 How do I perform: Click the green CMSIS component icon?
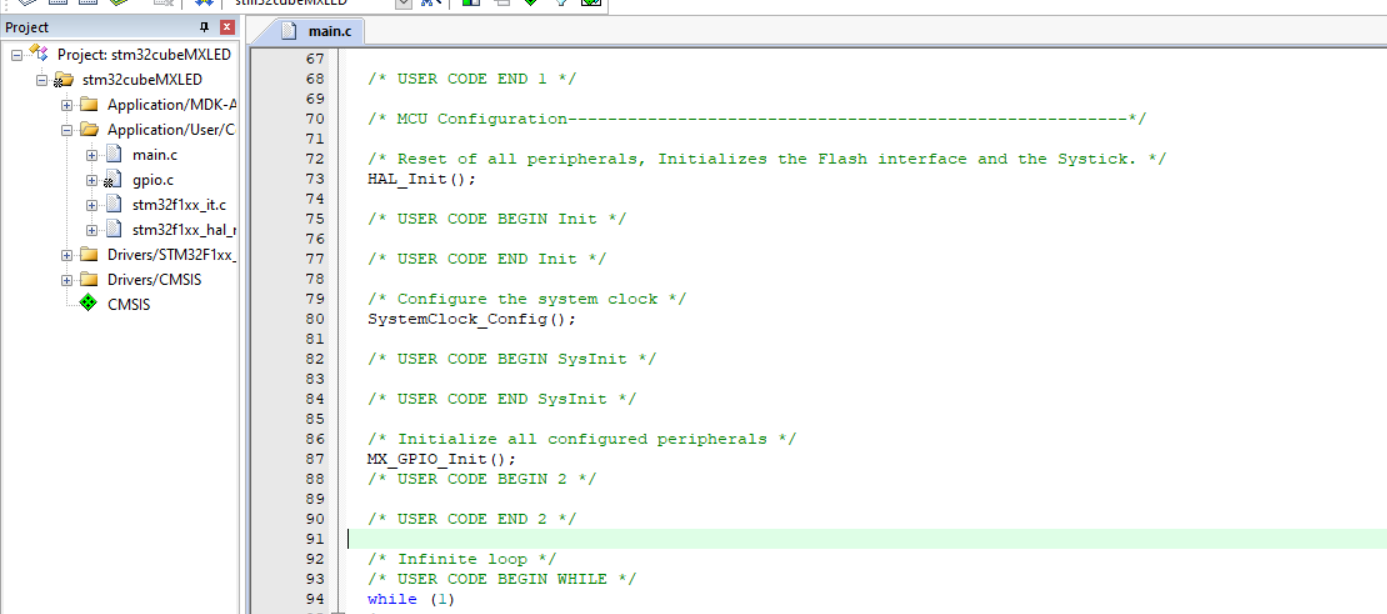coord(89,303)
